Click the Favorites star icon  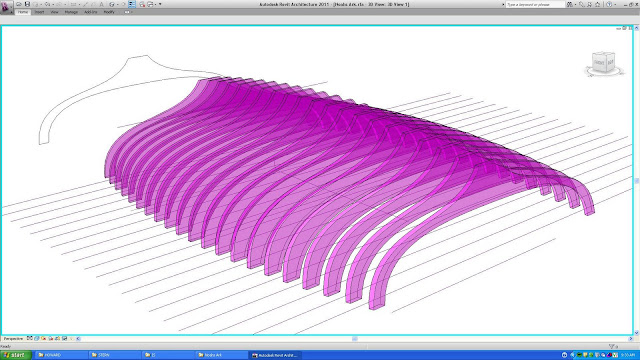pyautogui.click(x=598, y=4)
